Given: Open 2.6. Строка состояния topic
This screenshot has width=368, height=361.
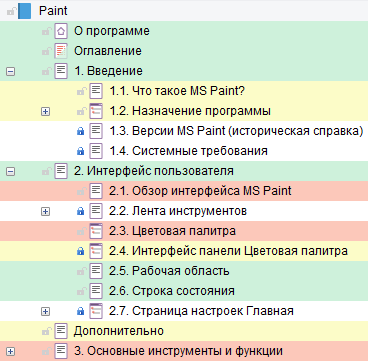Looking at the screenshot, I should [x=172, y=291].
